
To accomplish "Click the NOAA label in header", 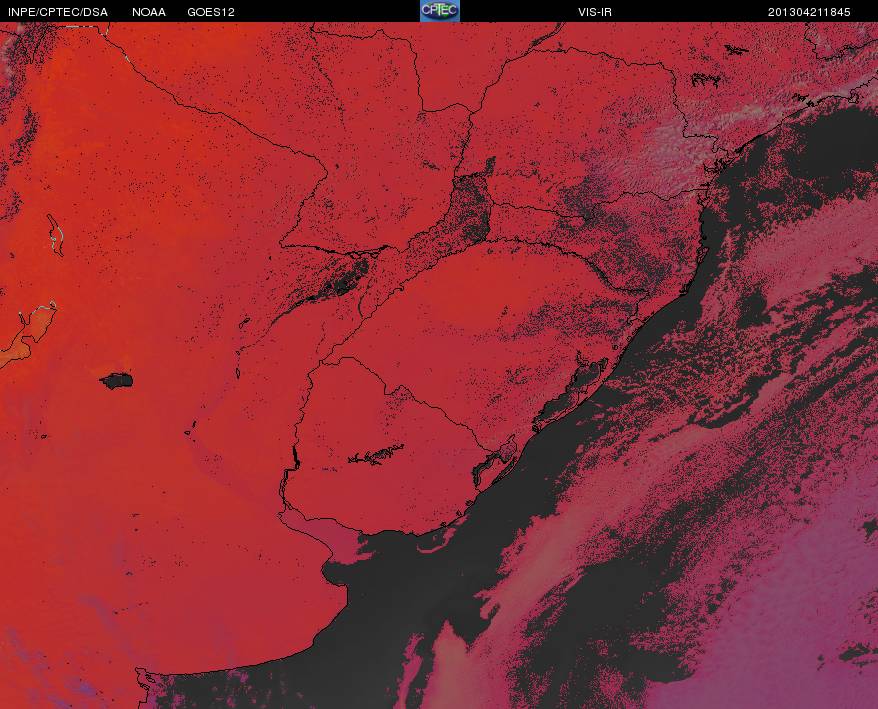I will (x=149, y=12).
